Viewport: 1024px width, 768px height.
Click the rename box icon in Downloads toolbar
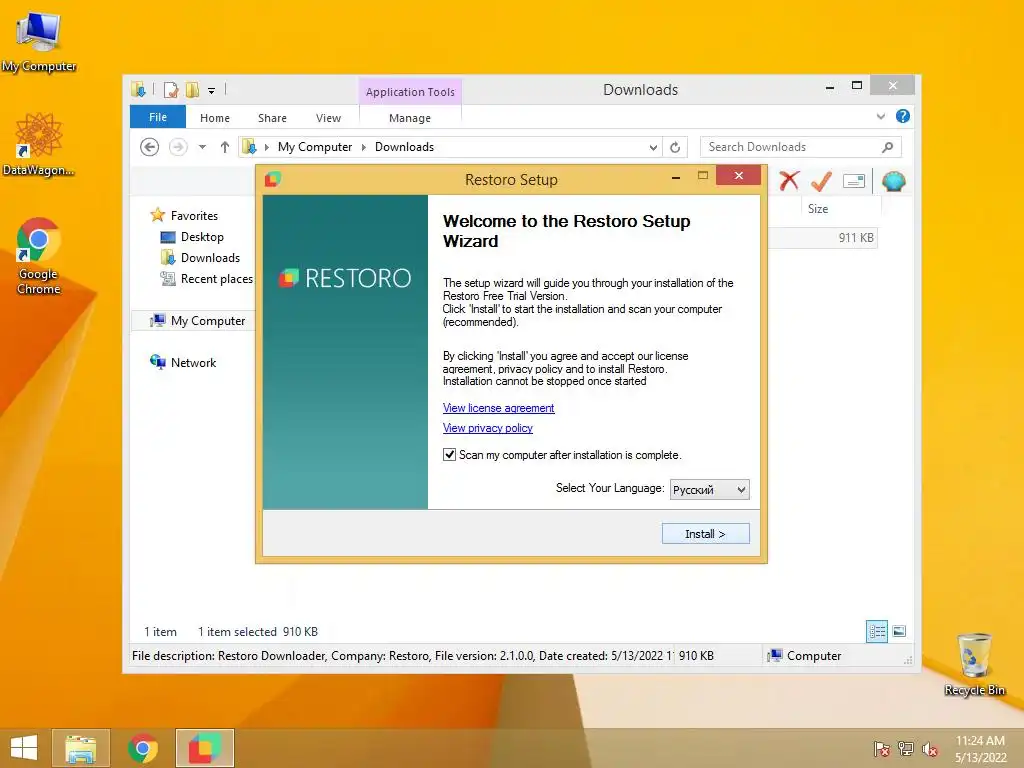tap(854, 181)
